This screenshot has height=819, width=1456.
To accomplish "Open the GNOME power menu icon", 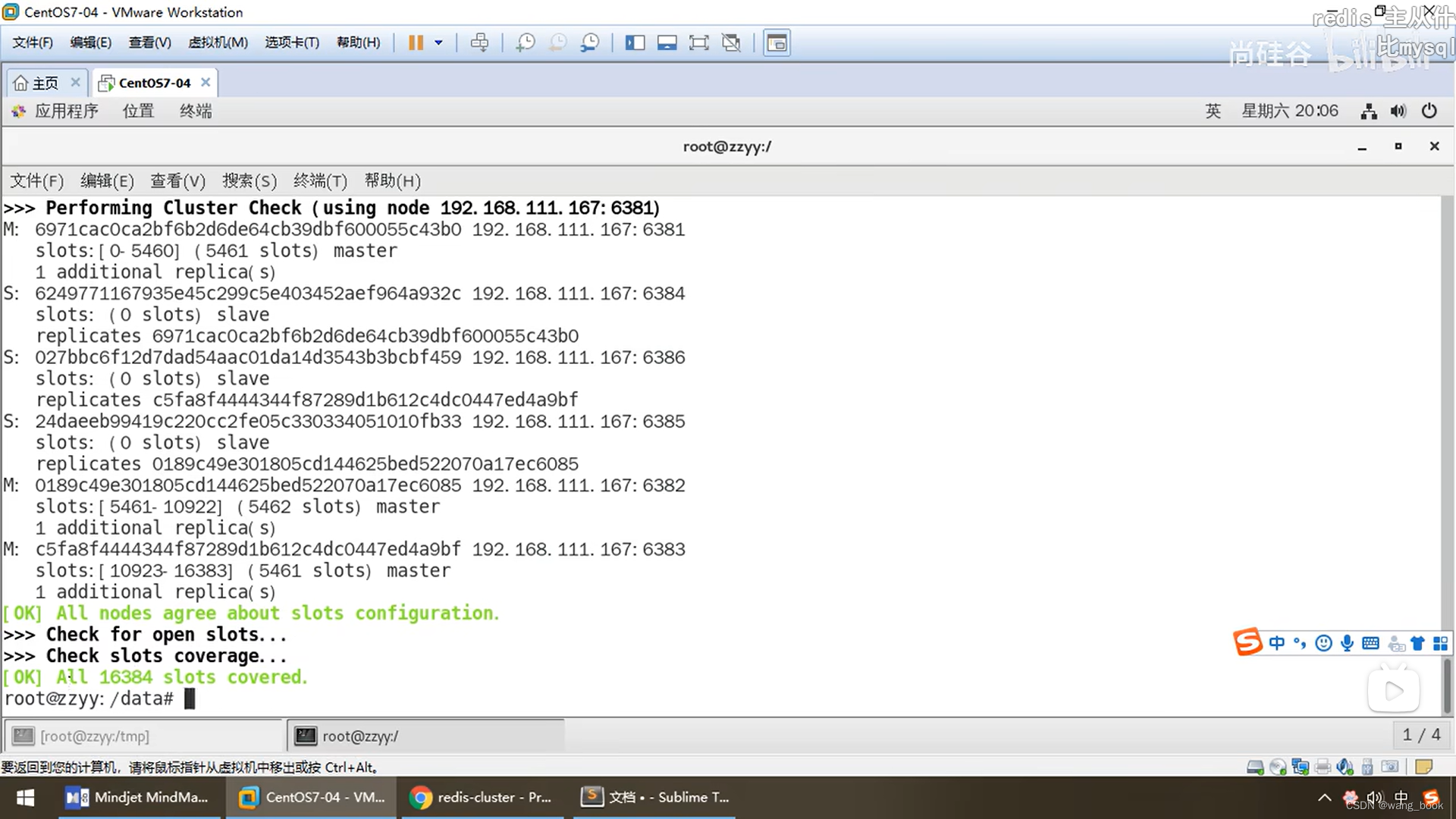I will point(1429,111).
